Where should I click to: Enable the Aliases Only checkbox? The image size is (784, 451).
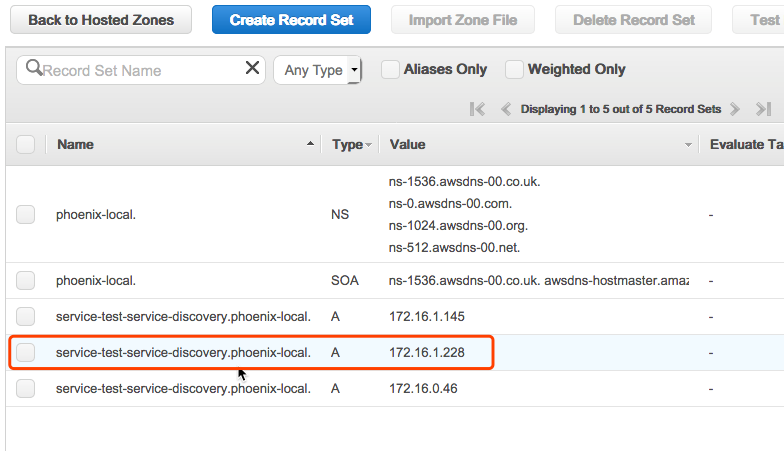(x=390, y=69)
